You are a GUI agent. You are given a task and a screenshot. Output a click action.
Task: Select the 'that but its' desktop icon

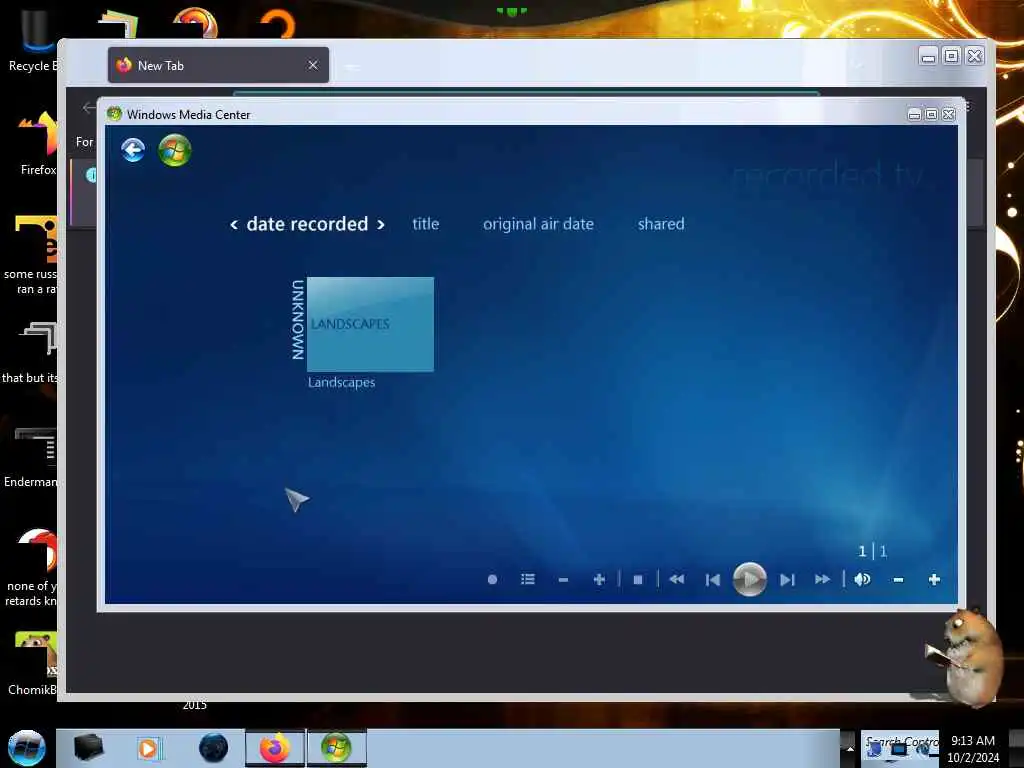(x=31, y=353)
